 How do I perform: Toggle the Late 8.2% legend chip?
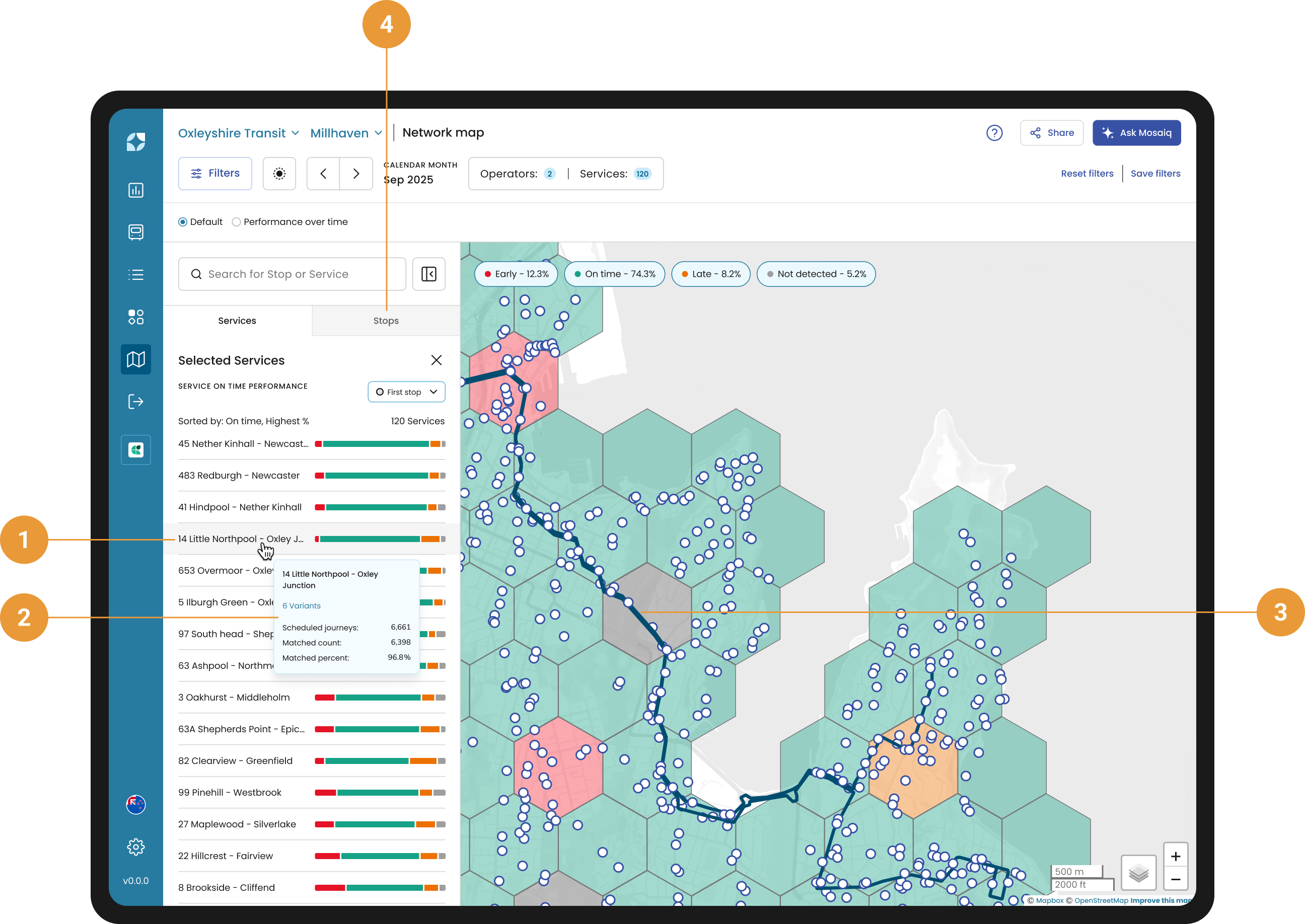click(711, 274)
